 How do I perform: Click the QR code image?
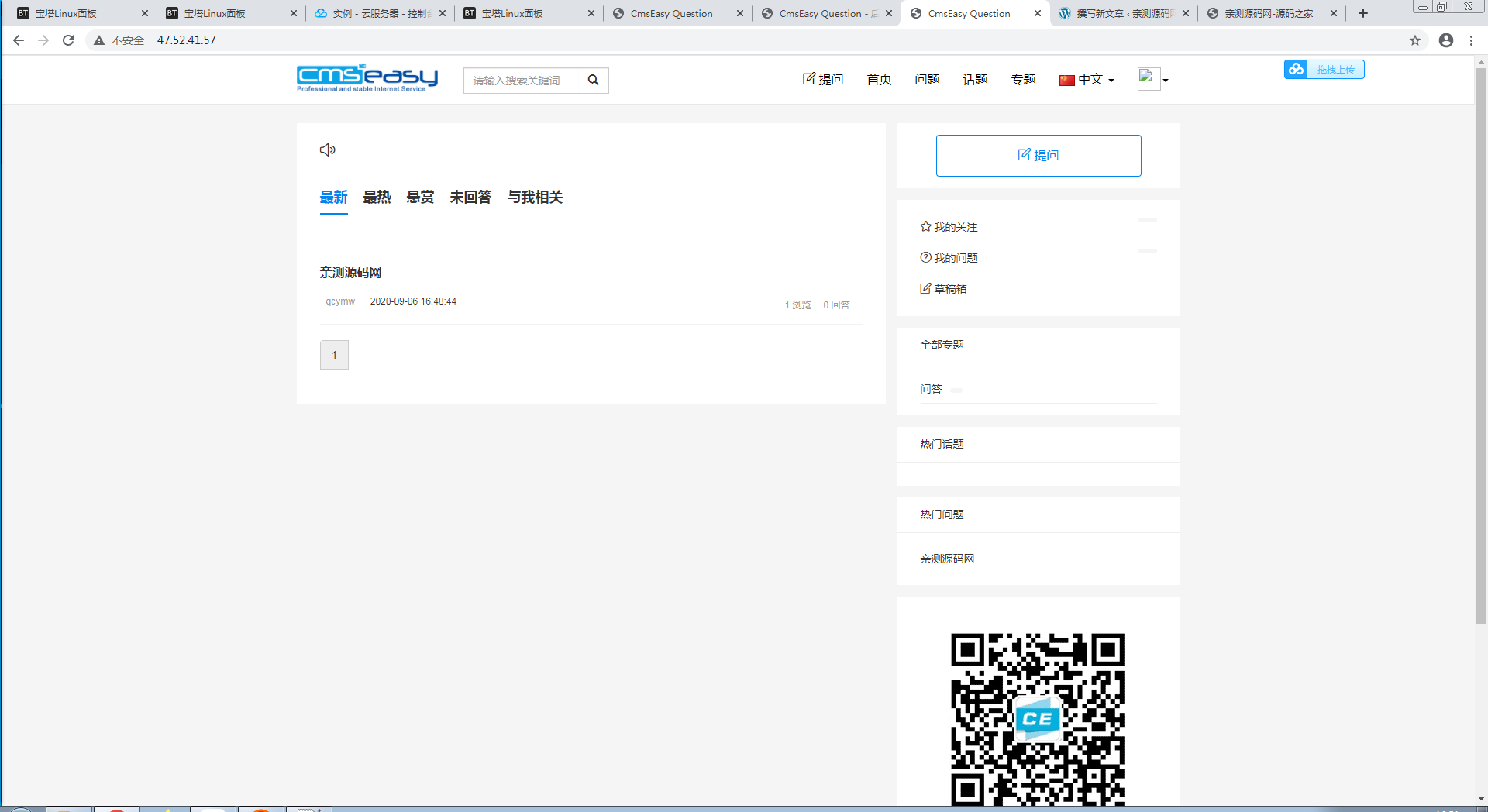pyautogui.click(x=1038, y=720)
